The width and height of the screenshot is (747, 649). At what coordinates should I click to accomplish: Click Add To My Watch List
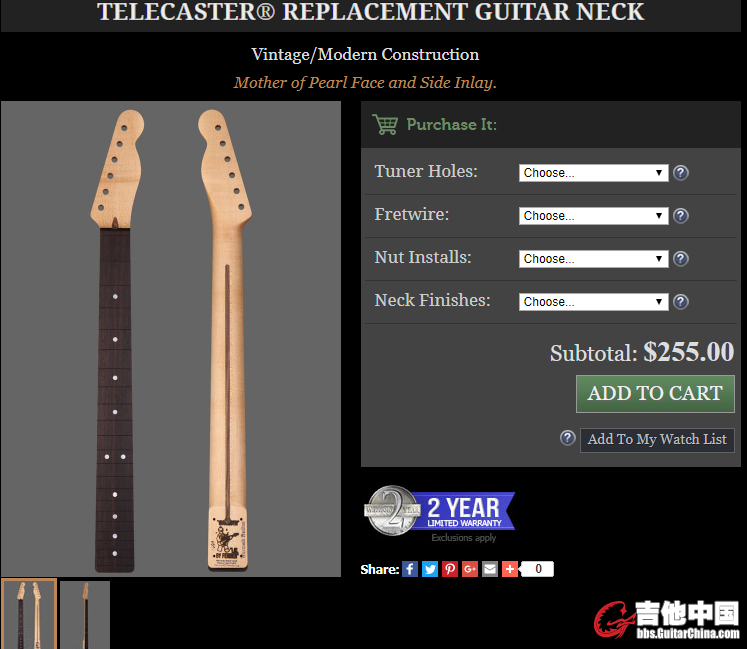(657, 440)
